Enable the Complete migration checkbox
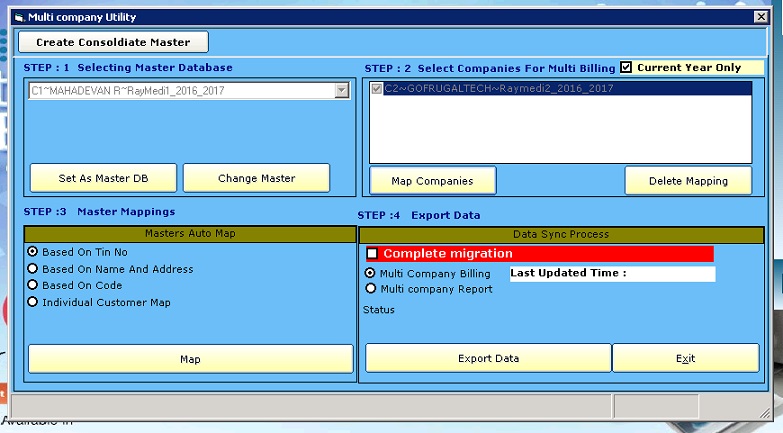The width and height of the screenshot is (783, 433). 372,253
